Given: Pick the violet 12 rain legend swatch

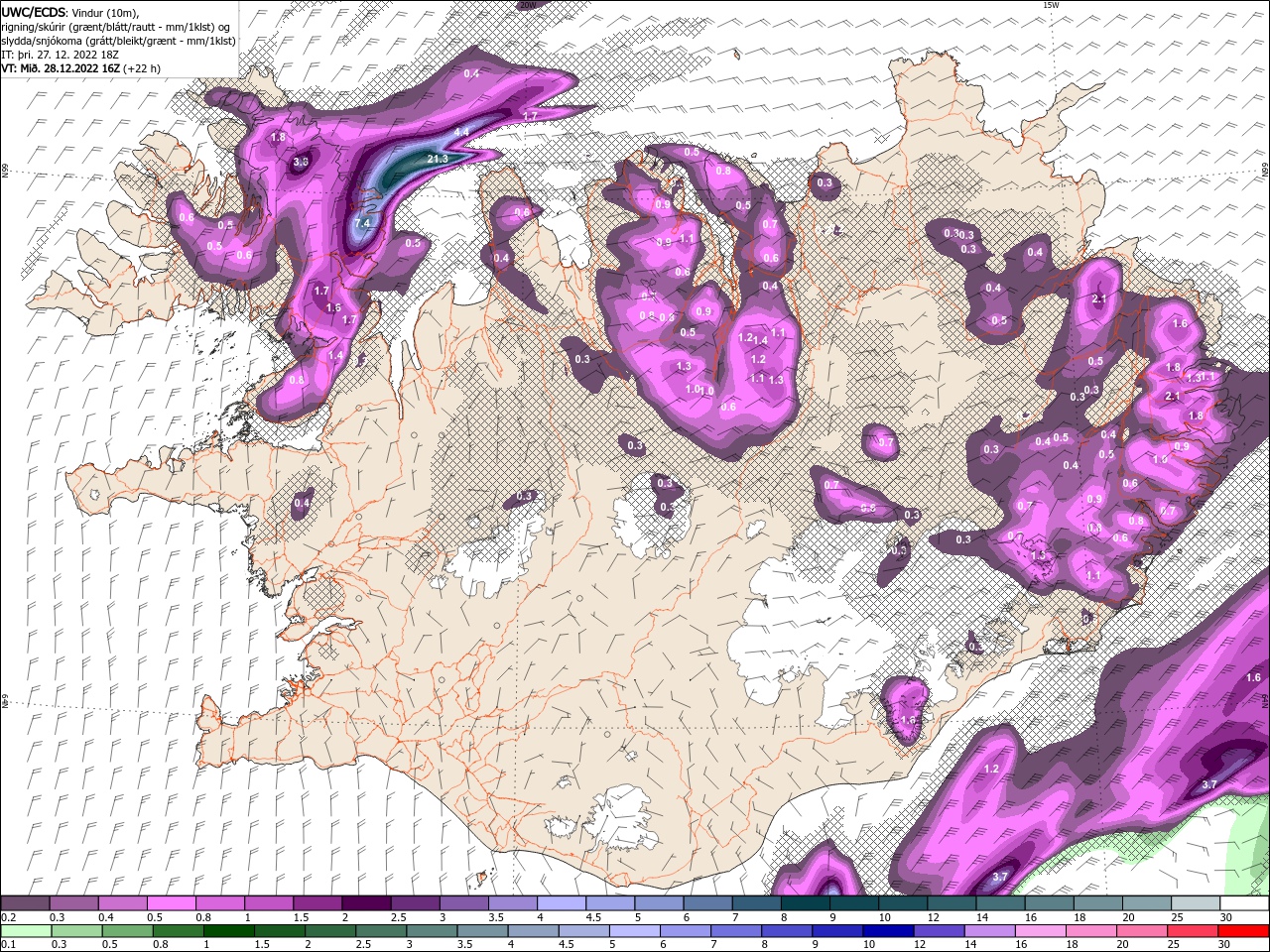Looking at the screenshot, I should (940, 931).
